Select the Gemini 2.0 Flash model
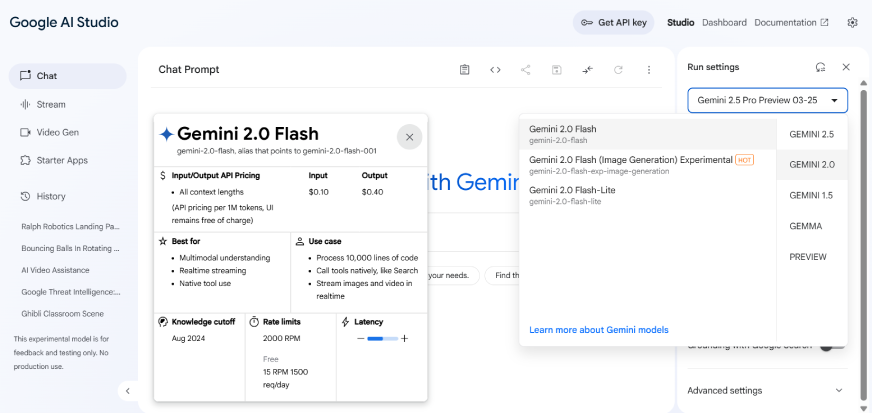Image resolution: width=872 pixels, height=413 pixels. coord(647,134)
